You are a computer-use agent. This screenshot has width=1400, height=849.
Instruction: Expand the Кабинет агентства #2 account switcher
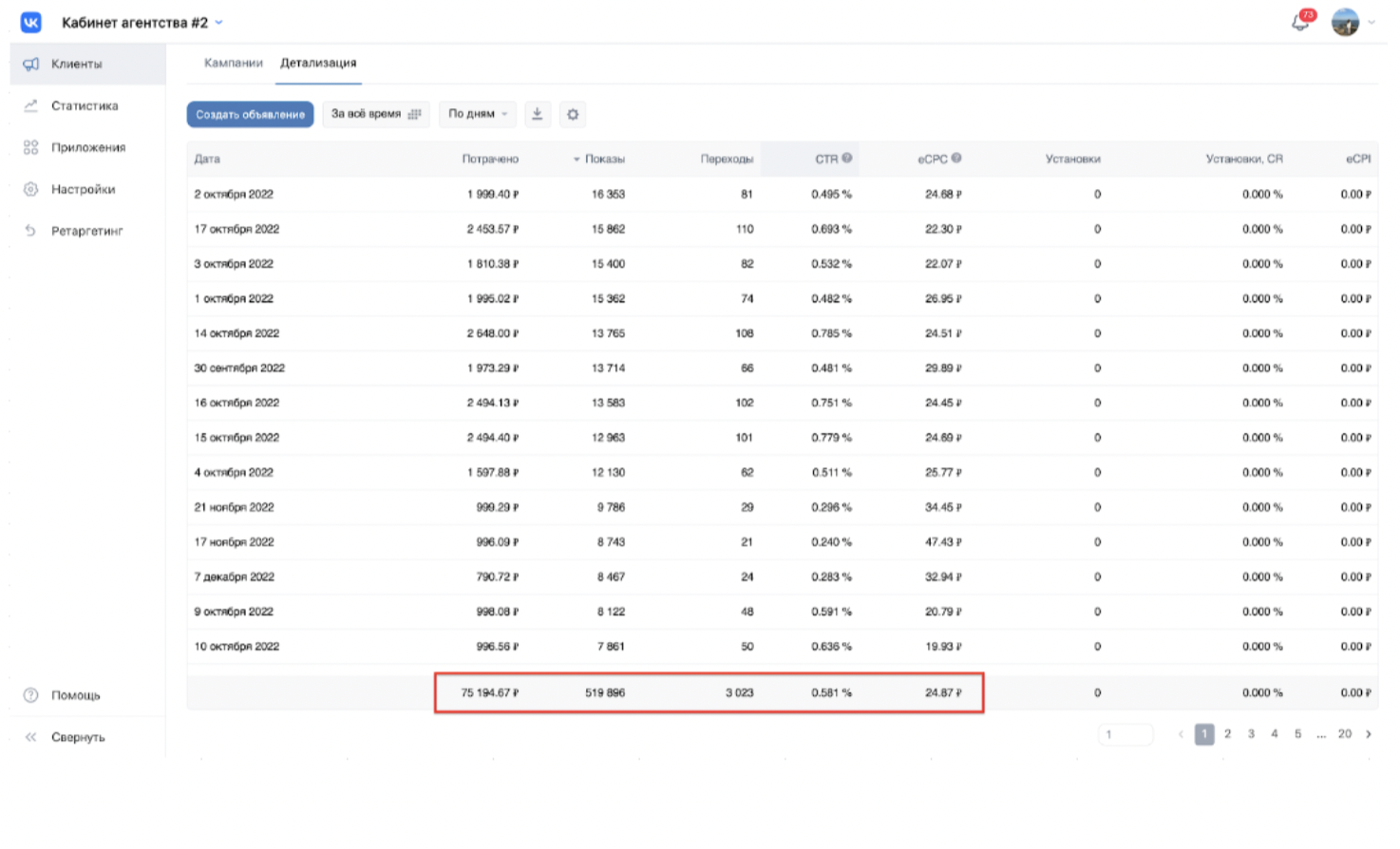142,22
